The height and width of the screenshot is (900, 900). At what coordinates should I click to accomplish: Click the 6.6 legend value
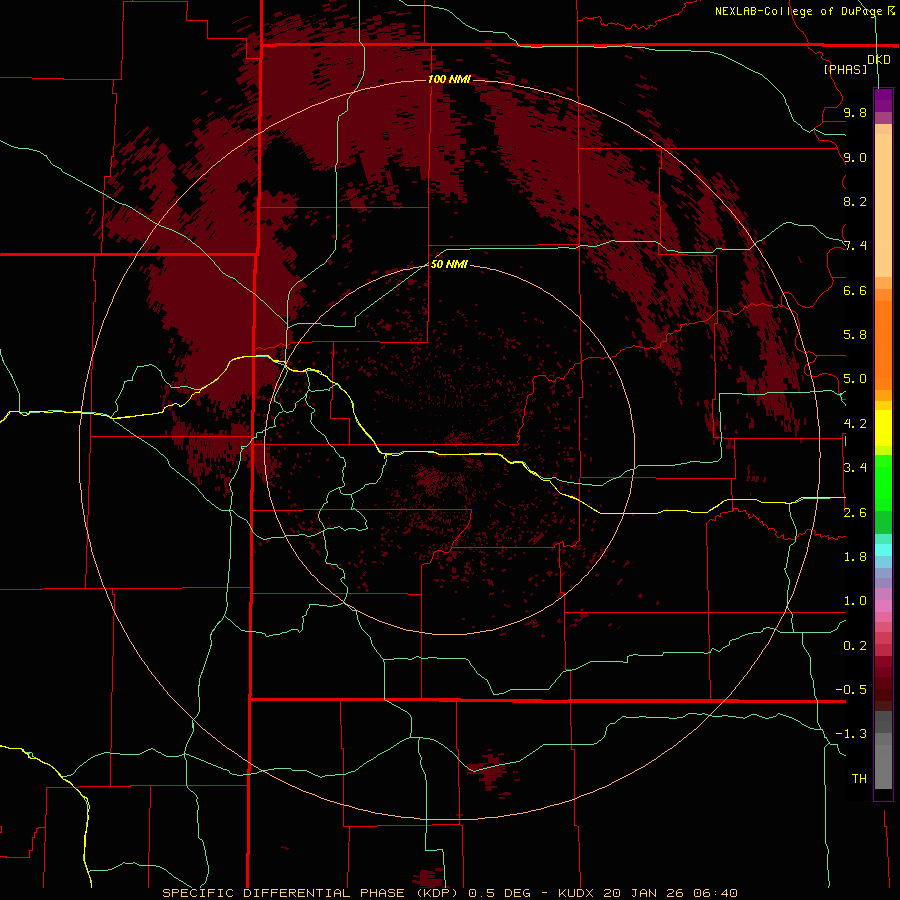(855, 290)
